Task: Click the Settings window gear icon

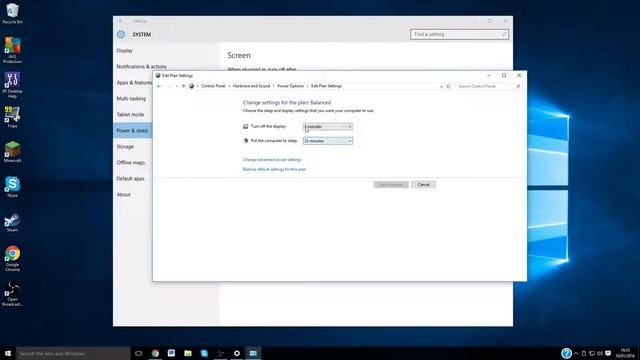Action: (x=121, y=34)
